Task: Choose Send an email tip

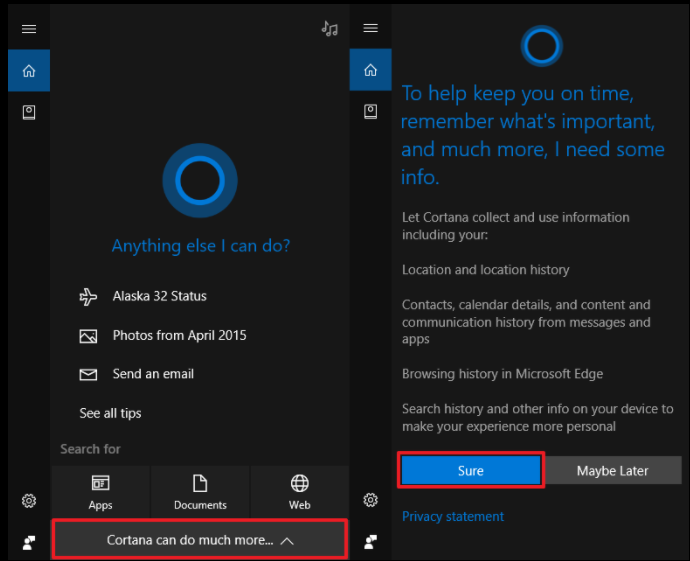Action: point(153,374)
